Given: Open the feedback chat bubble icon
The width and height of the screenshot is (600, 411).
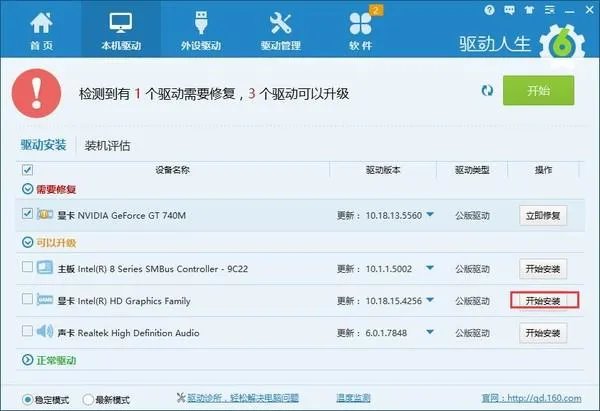Looking at the screenshot, I should click(509, 10).
